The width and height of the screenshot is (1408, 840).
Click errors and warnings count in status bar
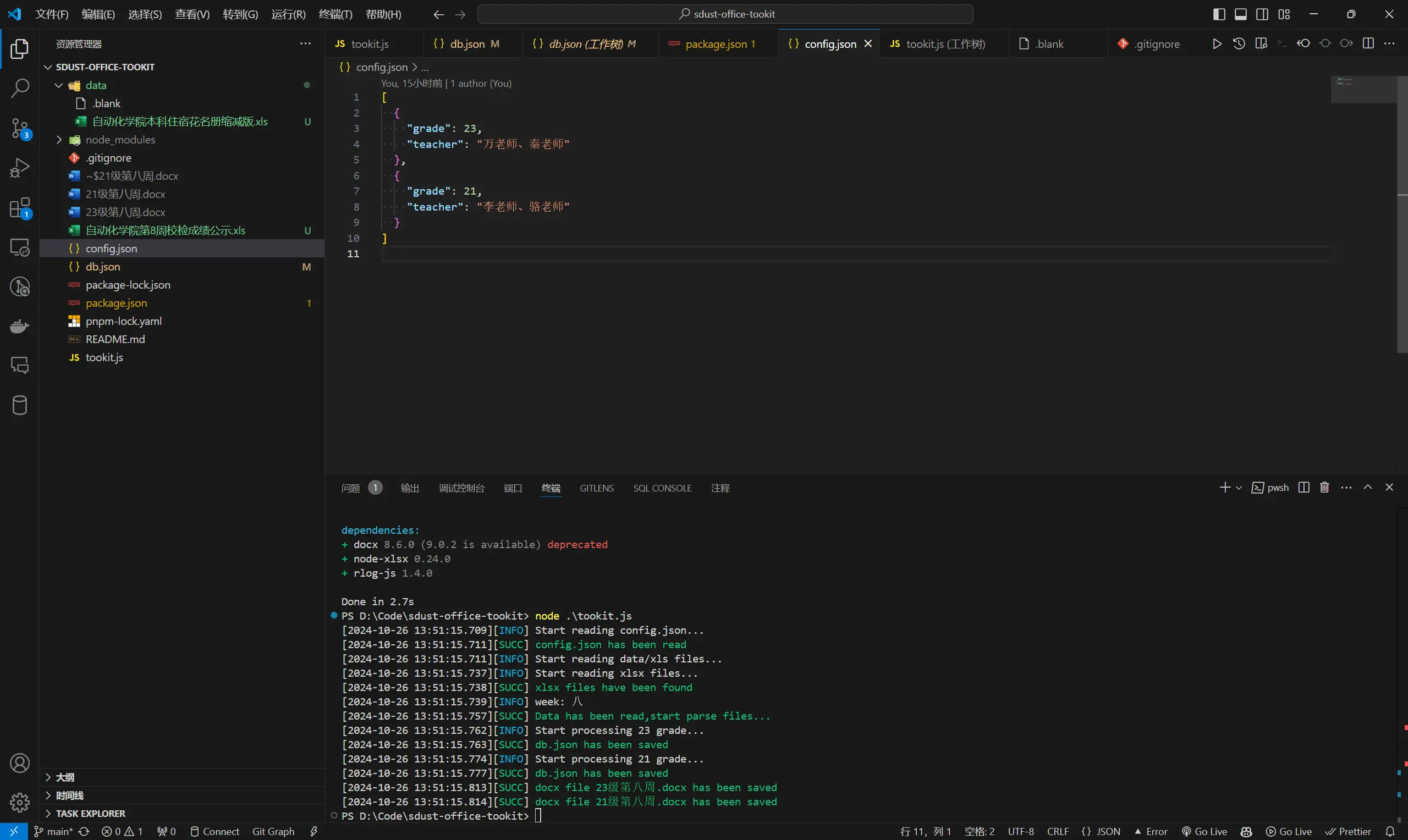point(122,832)
